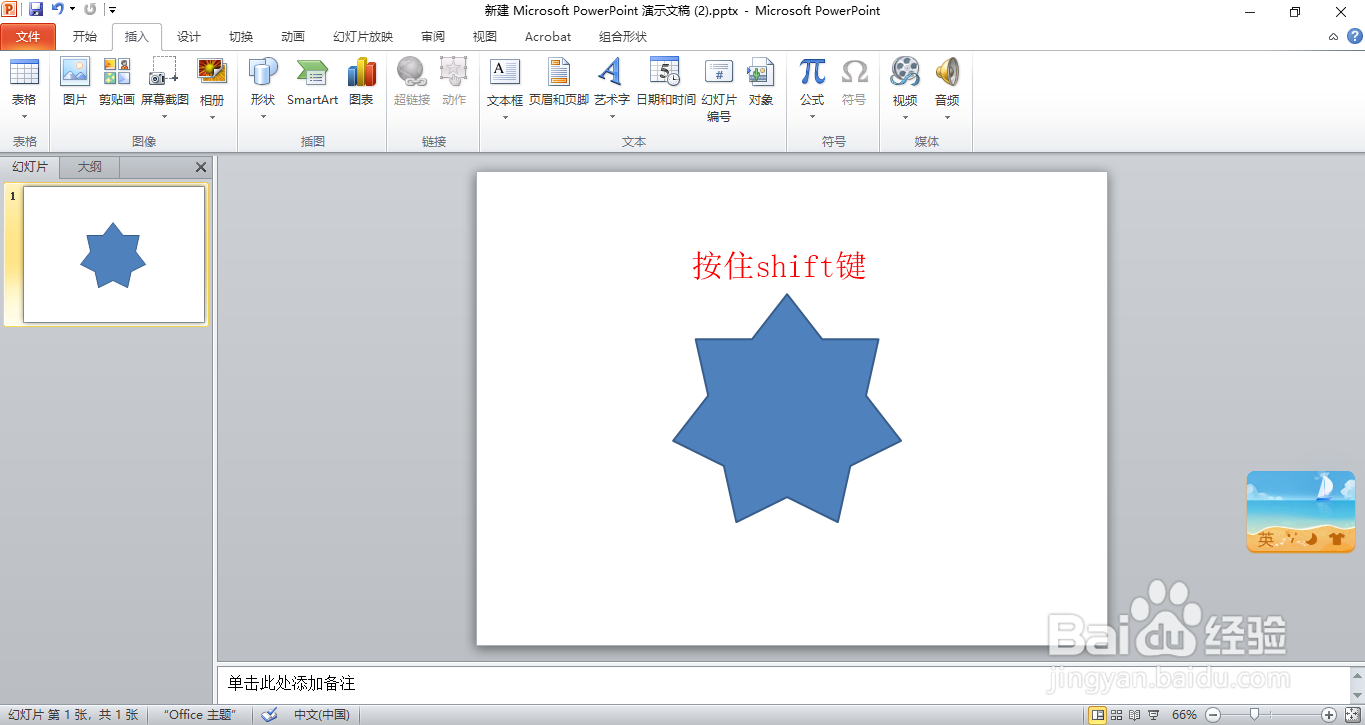Image resolution: width=1365 pixels, height=725 pixels.
Task: Open the 设计 (Design) ribbon tab
Action: click(188, 36)
